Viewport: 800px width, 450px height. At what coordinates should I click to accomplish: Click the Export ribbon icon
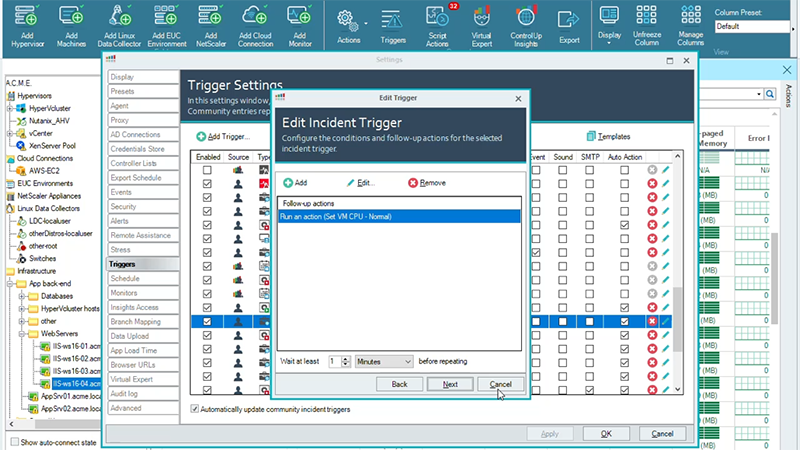[569, 27]
